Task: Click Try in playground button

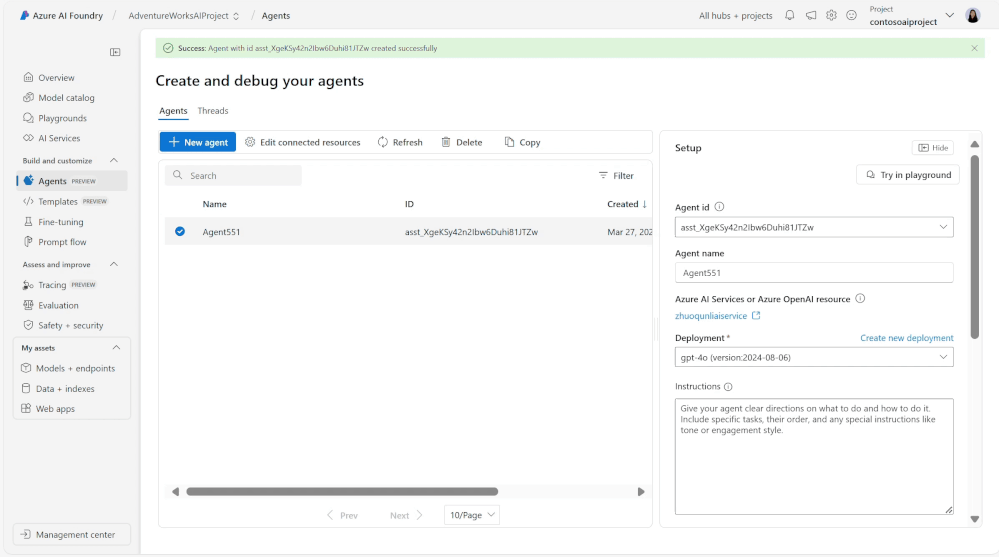Action: 908,175
